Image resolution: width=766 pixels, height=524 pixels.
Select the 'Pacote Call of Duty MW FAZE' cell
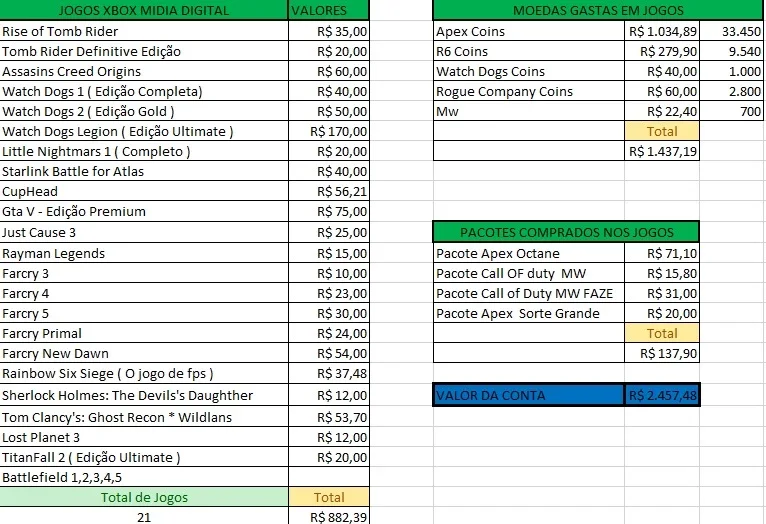pyautogui.click(x=529, y=293)
